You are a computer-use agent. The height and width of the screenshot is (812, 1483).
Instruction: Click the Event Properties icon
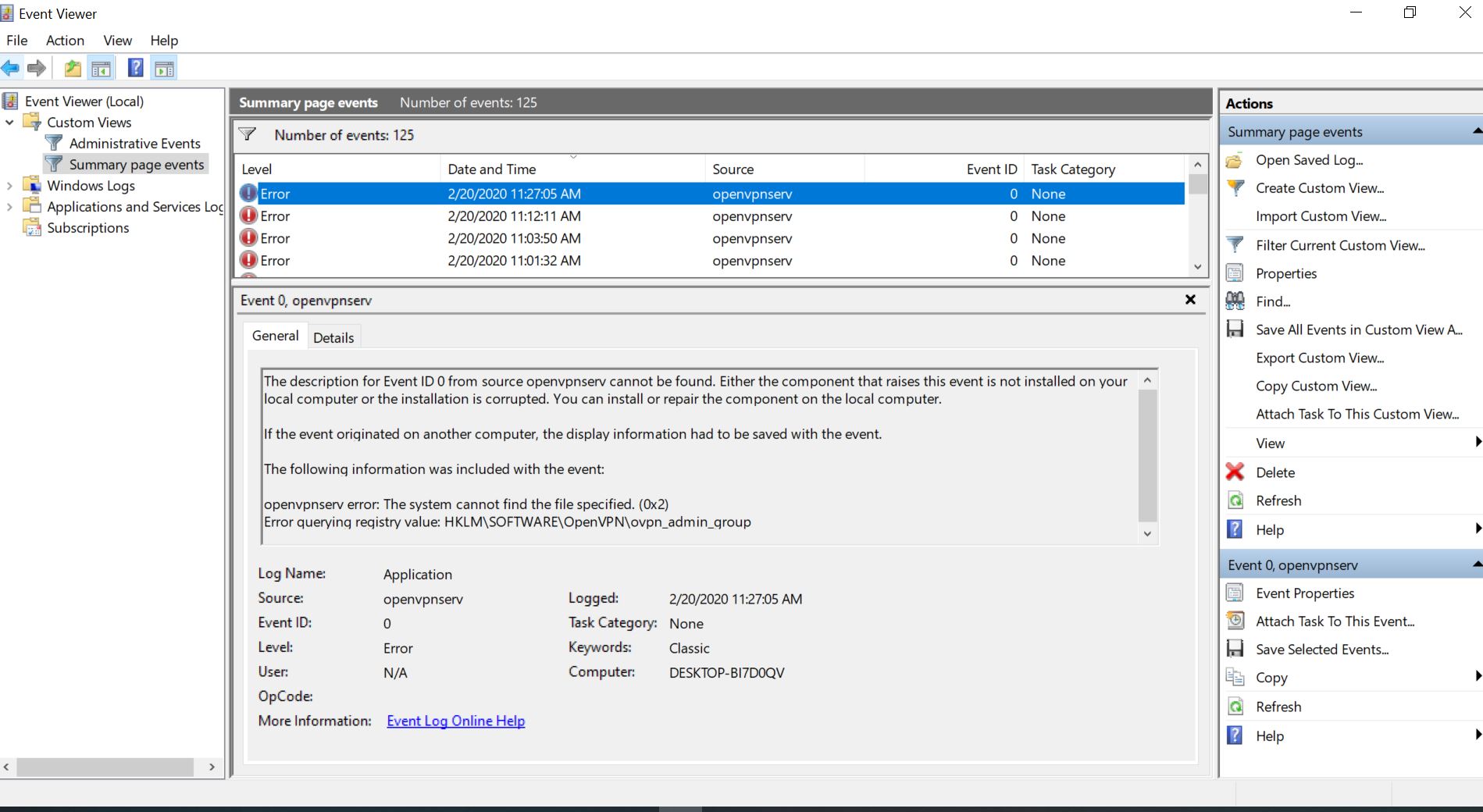1235,593
